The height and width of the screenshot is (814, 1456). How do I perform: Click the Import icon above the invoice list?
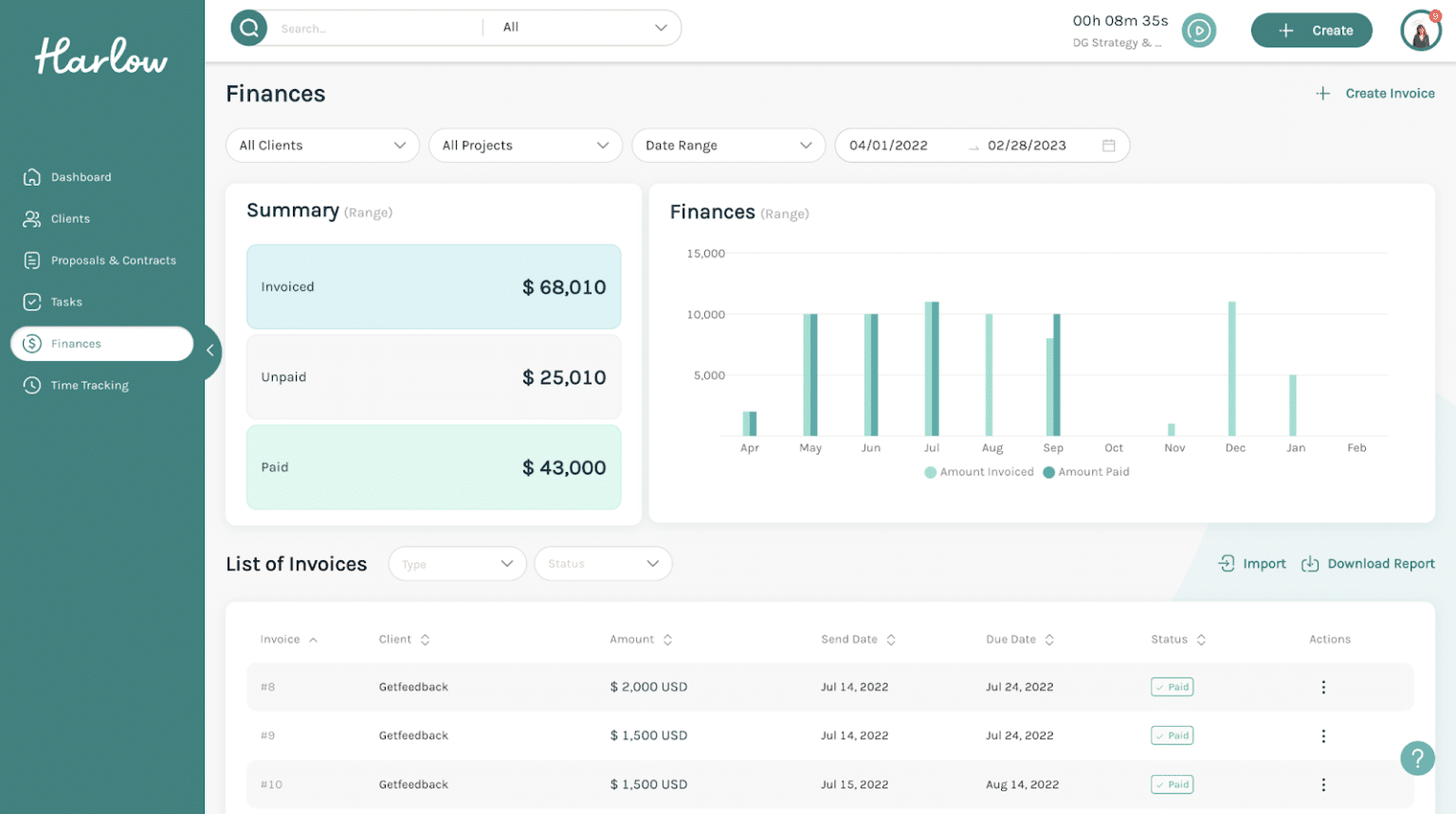pos(1227,563)
